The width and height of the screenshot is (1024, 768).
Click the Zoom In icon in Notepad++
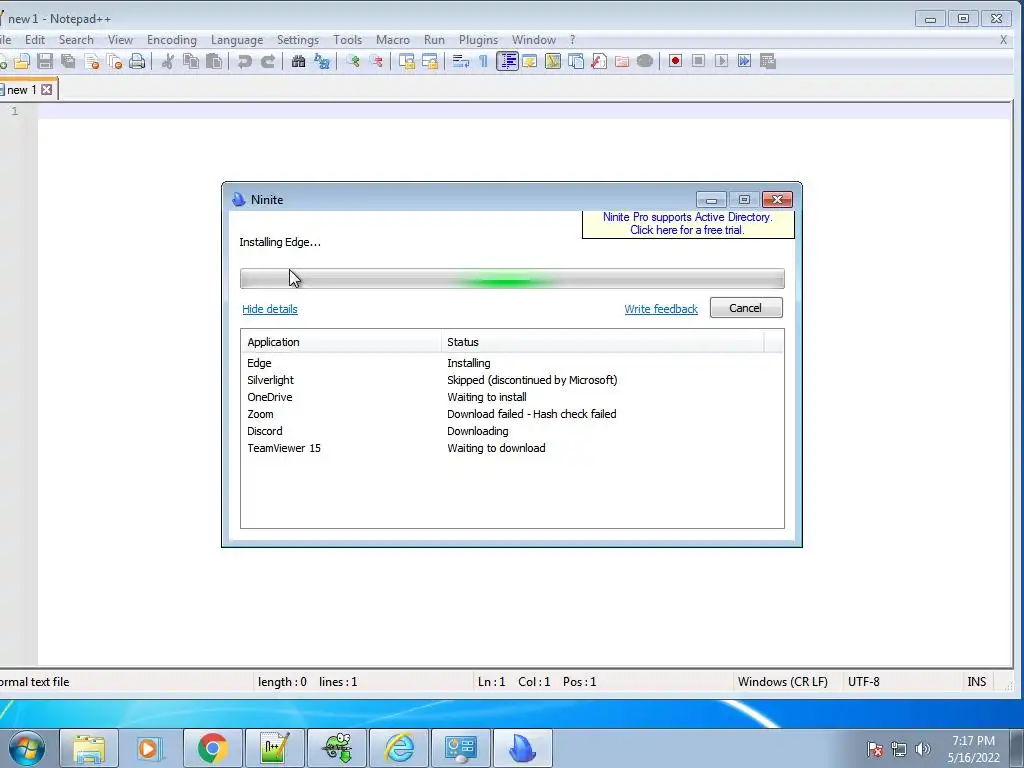point(353,61)
